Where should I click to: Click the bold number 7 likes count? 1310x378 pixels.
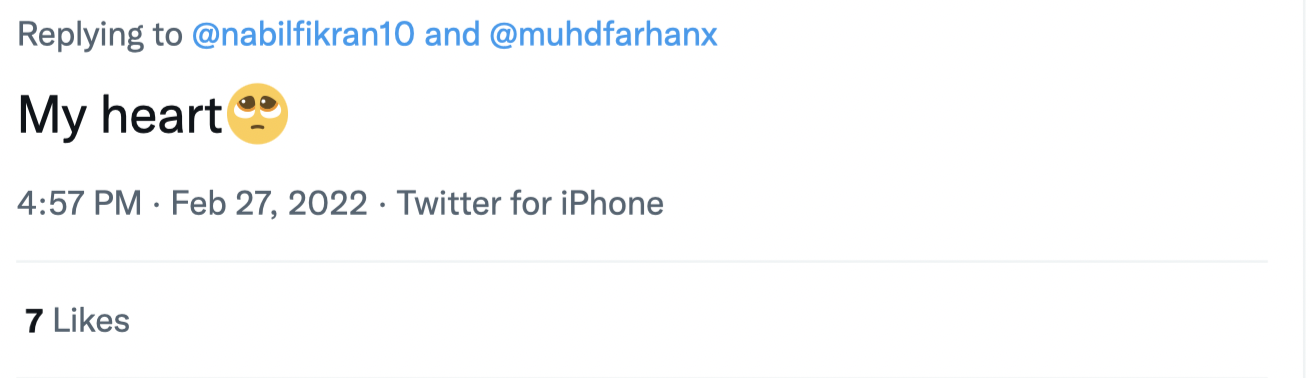click(34, 321)
